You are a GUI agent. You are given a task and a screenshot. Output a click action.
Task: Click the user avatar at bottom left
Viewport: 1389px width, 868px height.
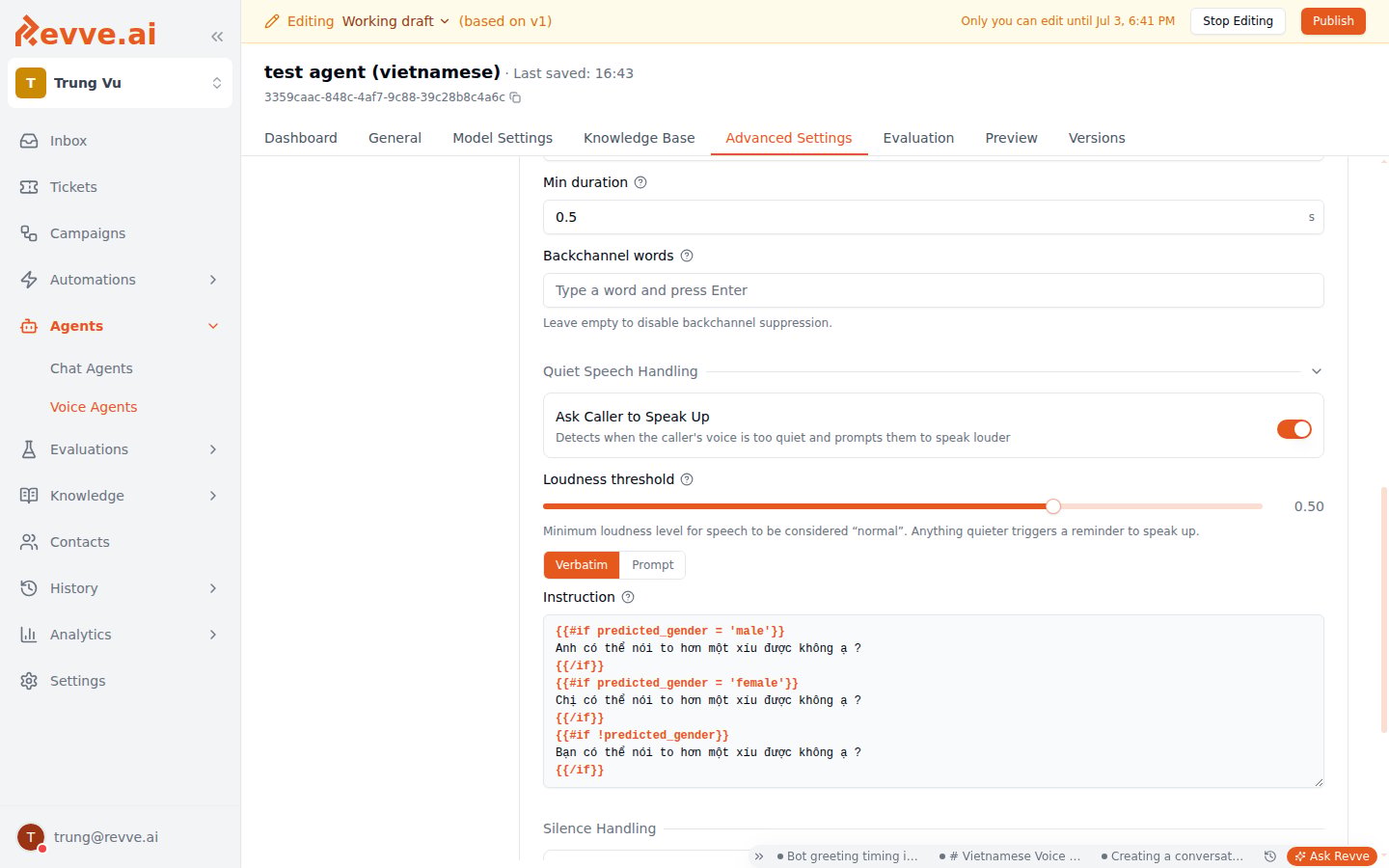[x=31, y=837]
